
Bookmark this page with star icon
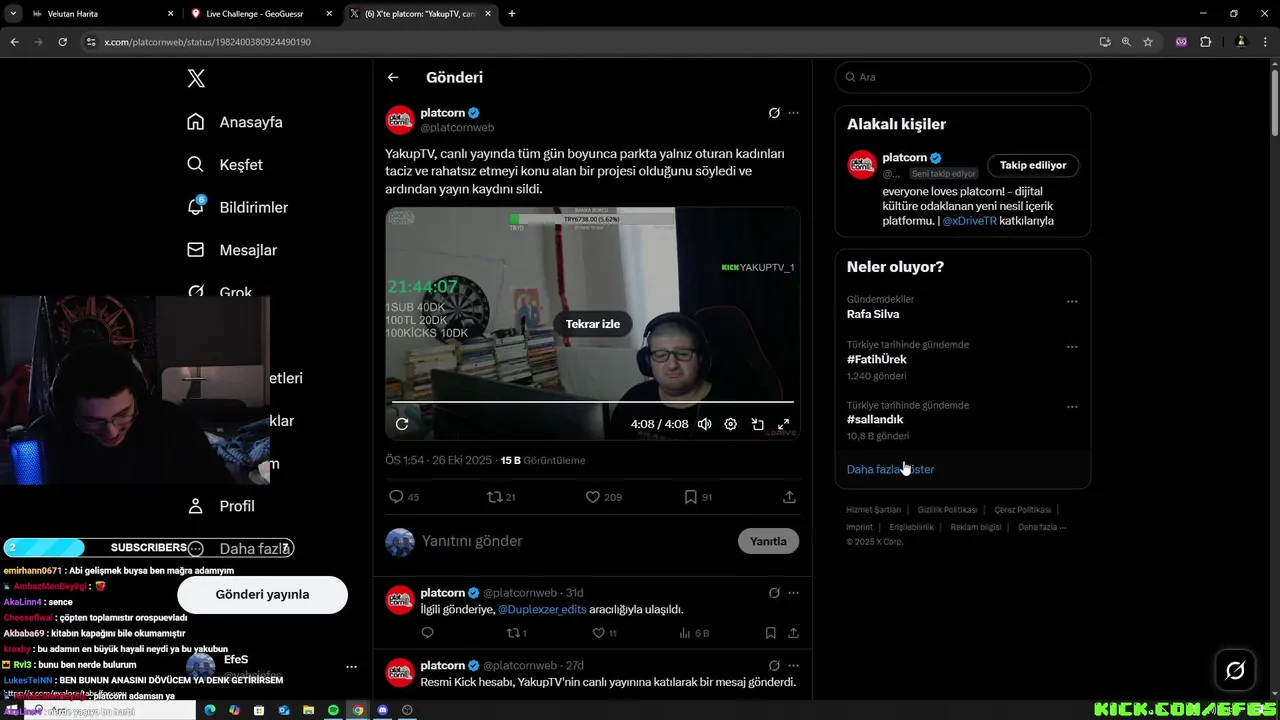1148,42
